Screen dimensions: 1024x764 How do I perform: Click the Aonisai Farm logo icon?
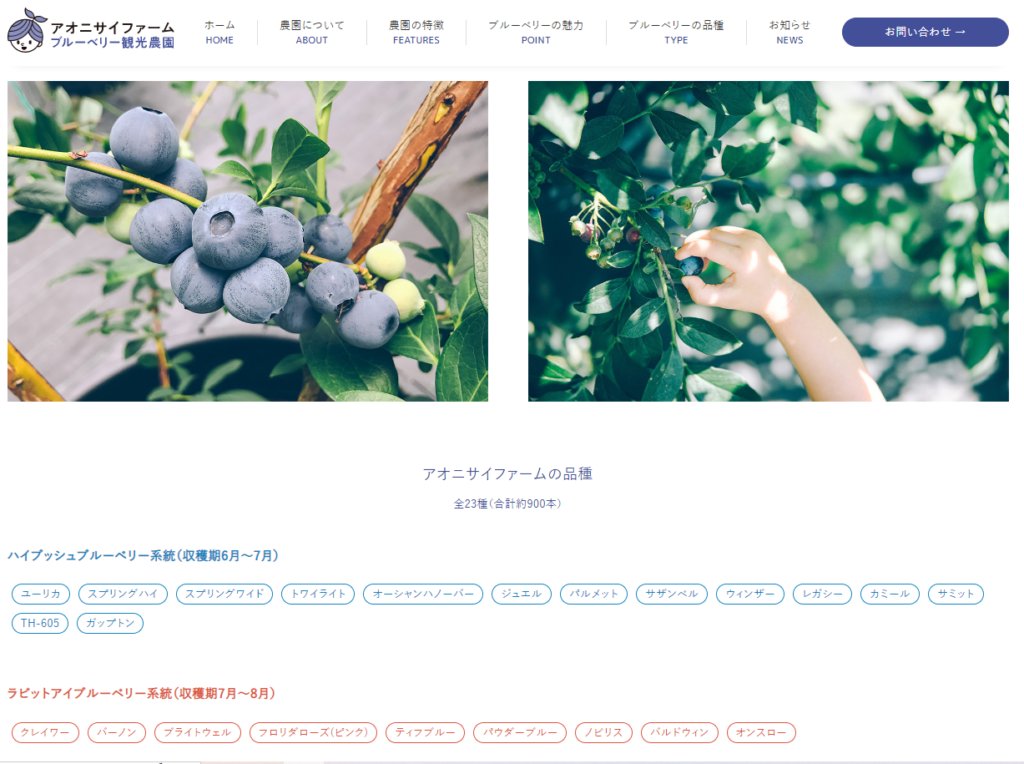tap(26, 31)
